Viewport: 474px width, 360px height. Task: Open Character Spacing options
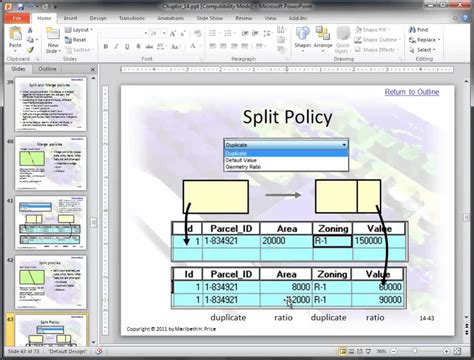coord(161,47)
